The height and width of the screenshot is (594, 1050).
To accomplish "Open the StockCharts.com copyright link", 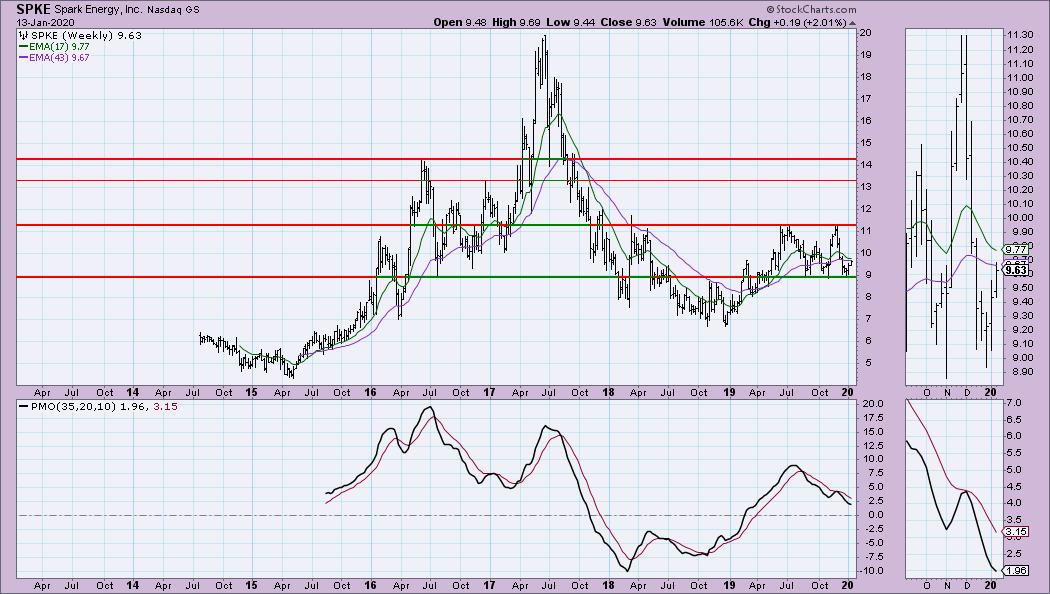I will point(811,9).
